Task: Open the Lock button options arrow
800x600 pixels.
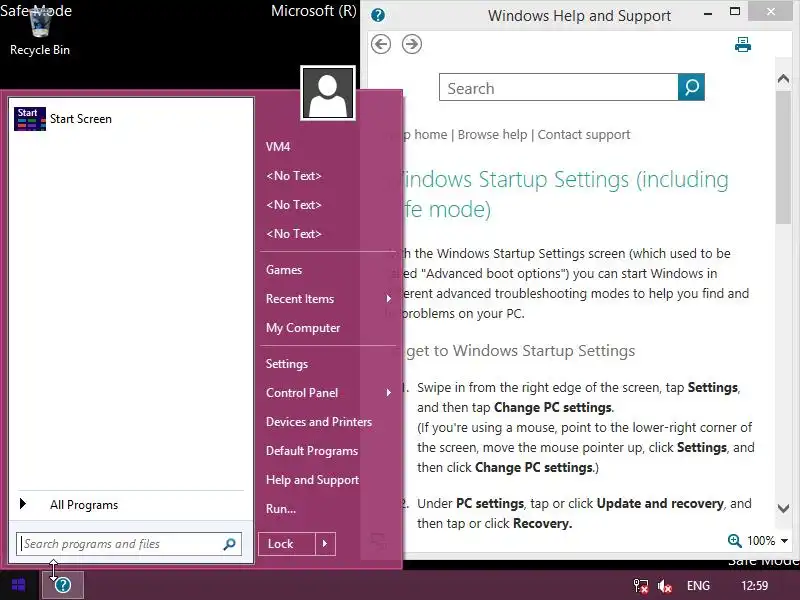Action: pyautogui.click(x=325, y=544)
